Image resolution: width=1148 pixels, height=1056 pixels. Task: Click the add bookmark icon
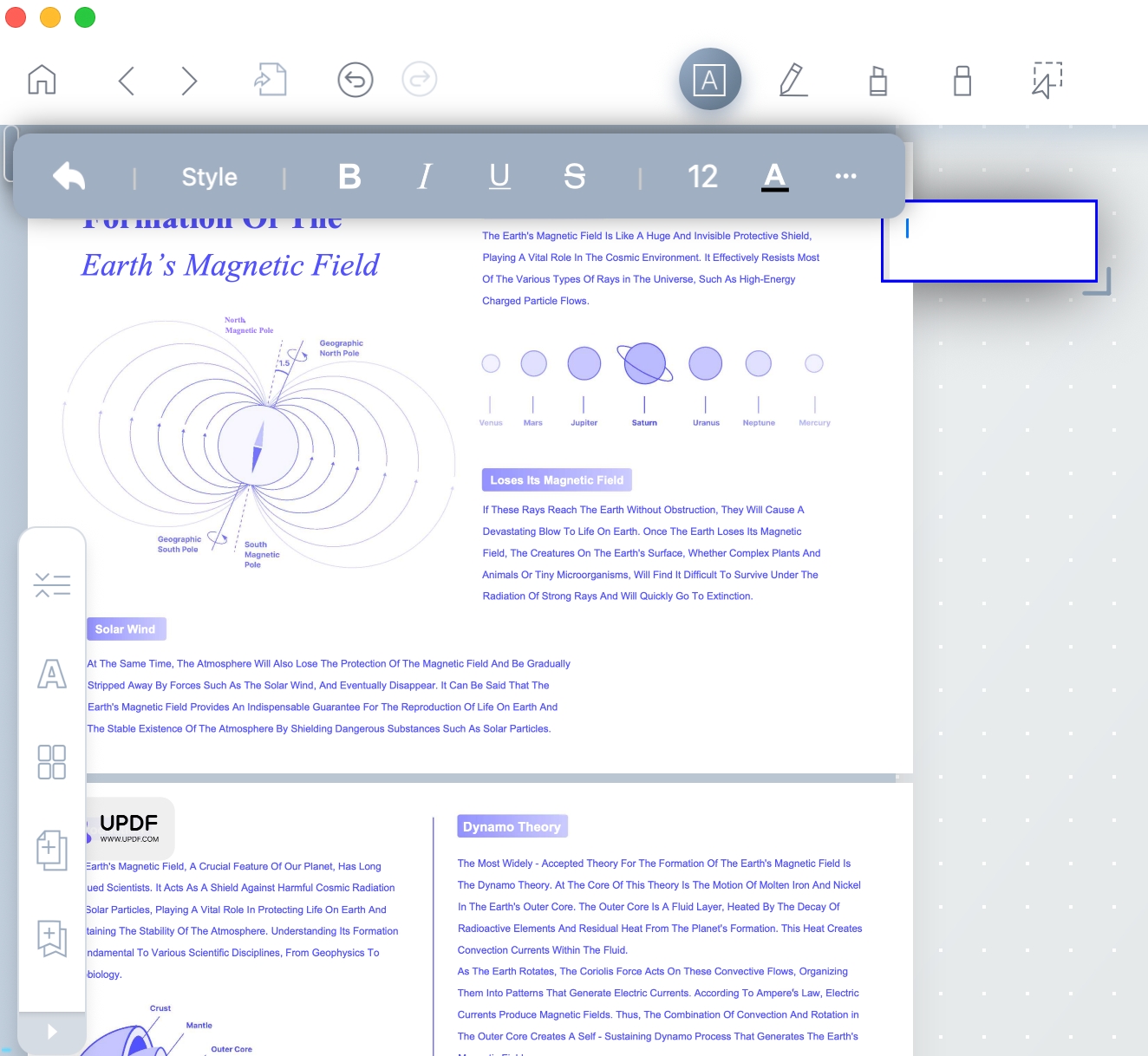point(52,939)
